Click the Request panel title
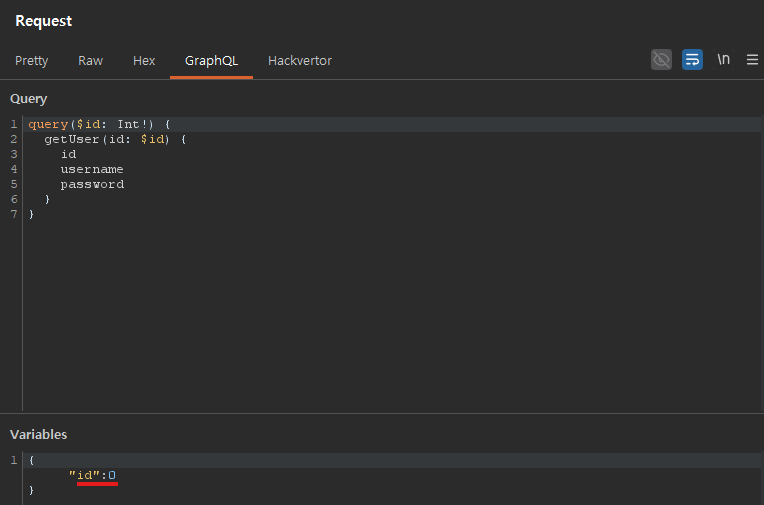This screenshot has height=505, width=764. pyautogui.click(x=43, y=21)
